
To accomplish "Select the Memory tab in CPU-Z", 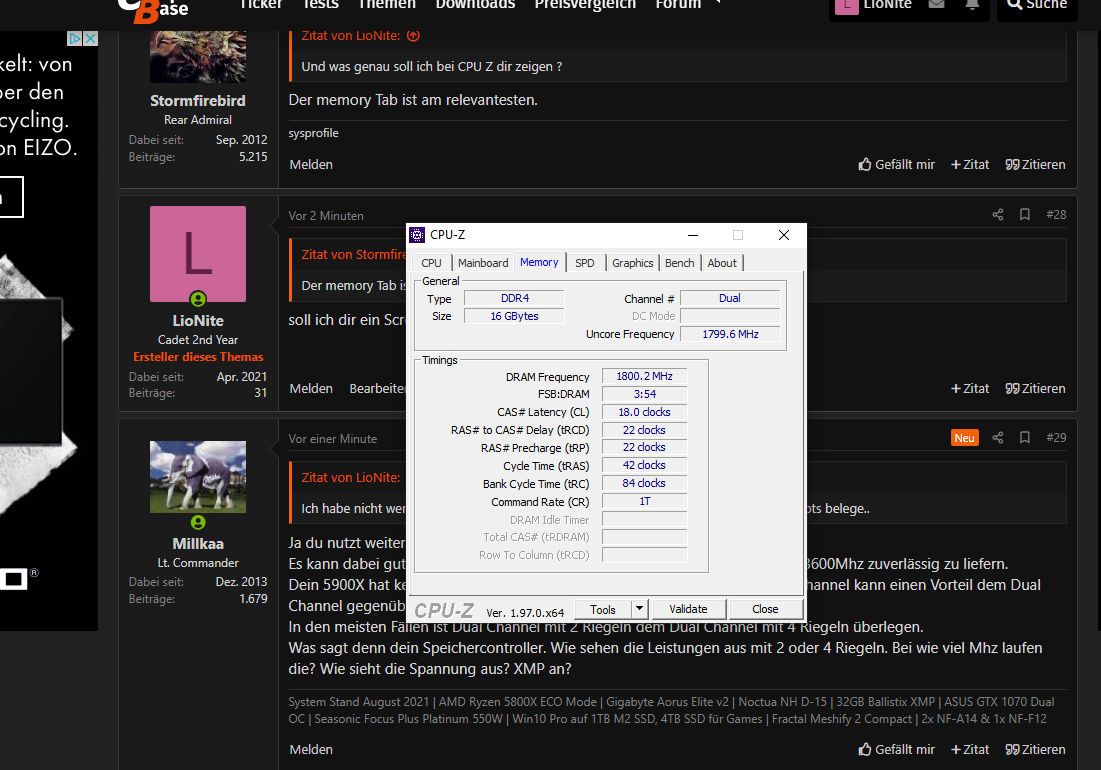I will point(539,262).
